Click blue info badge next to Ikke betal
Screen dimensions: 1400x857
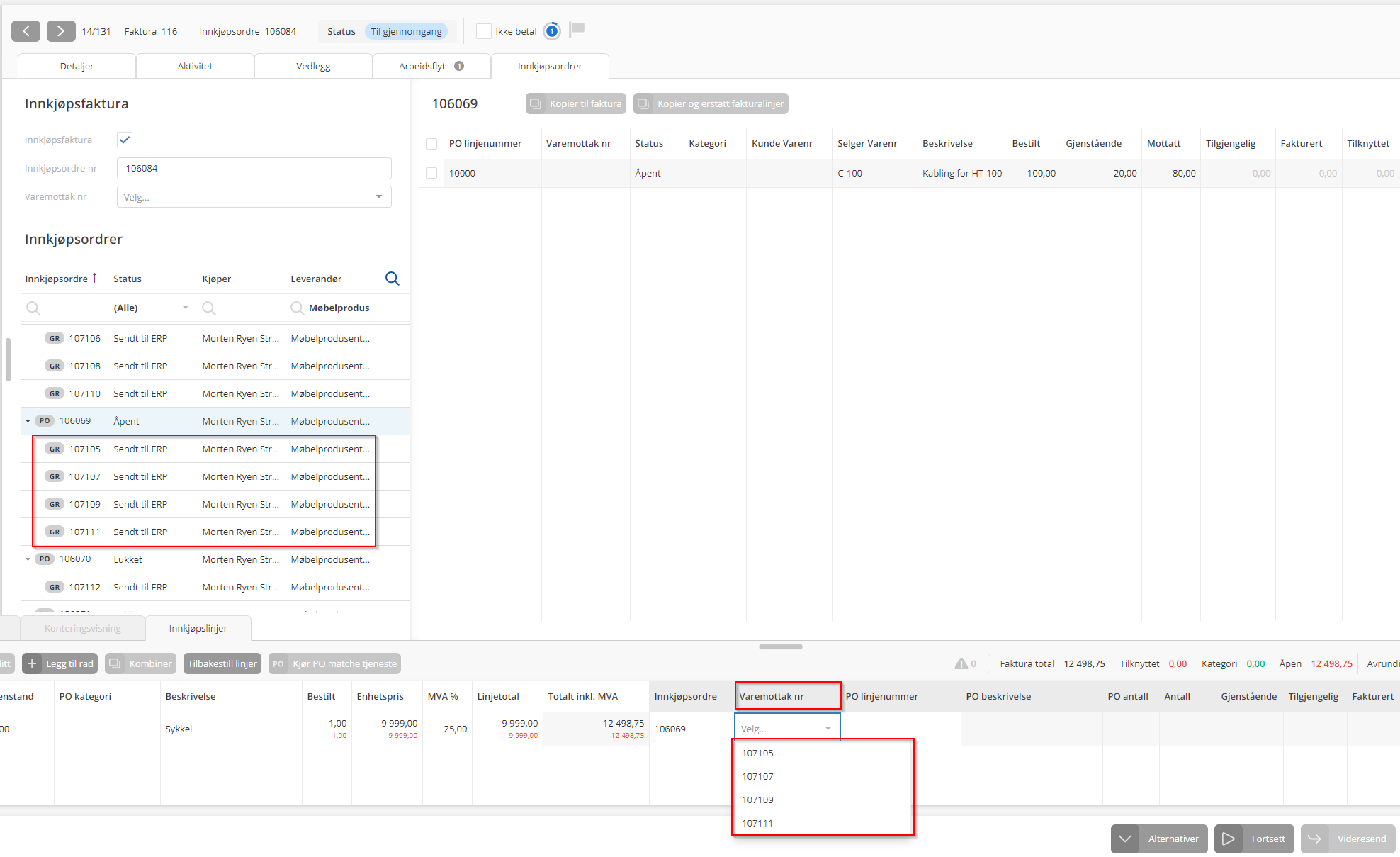point(551,31)
